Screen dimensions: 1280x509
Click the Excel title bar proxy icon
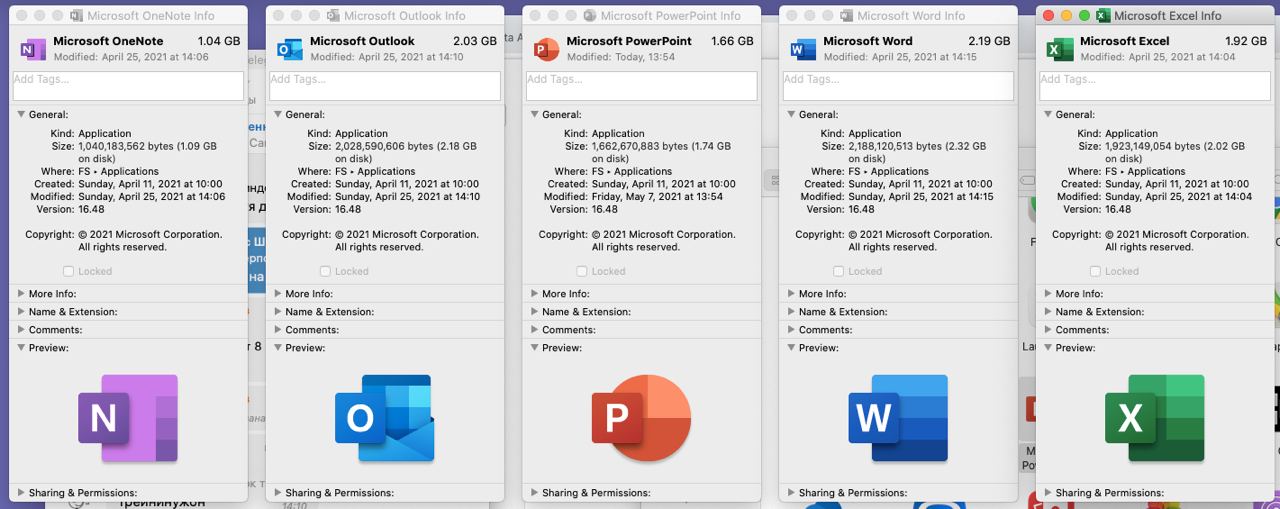click(x=1103, y=15)
